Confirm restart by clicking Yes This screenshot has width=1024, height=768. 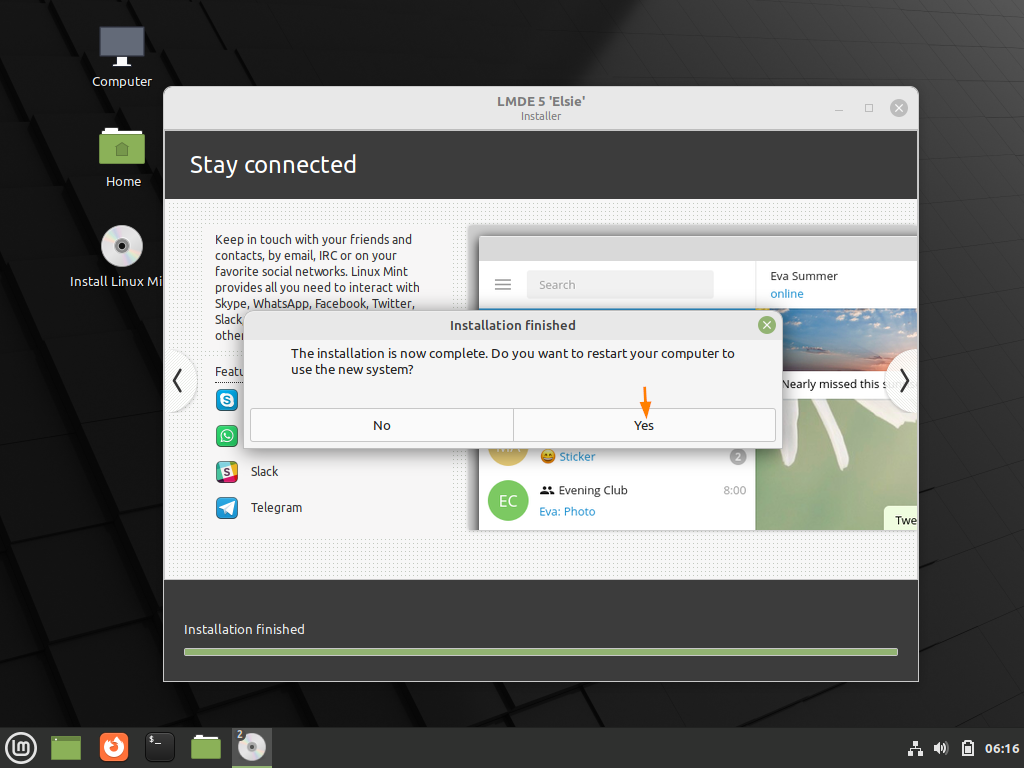tap(644, 425)
